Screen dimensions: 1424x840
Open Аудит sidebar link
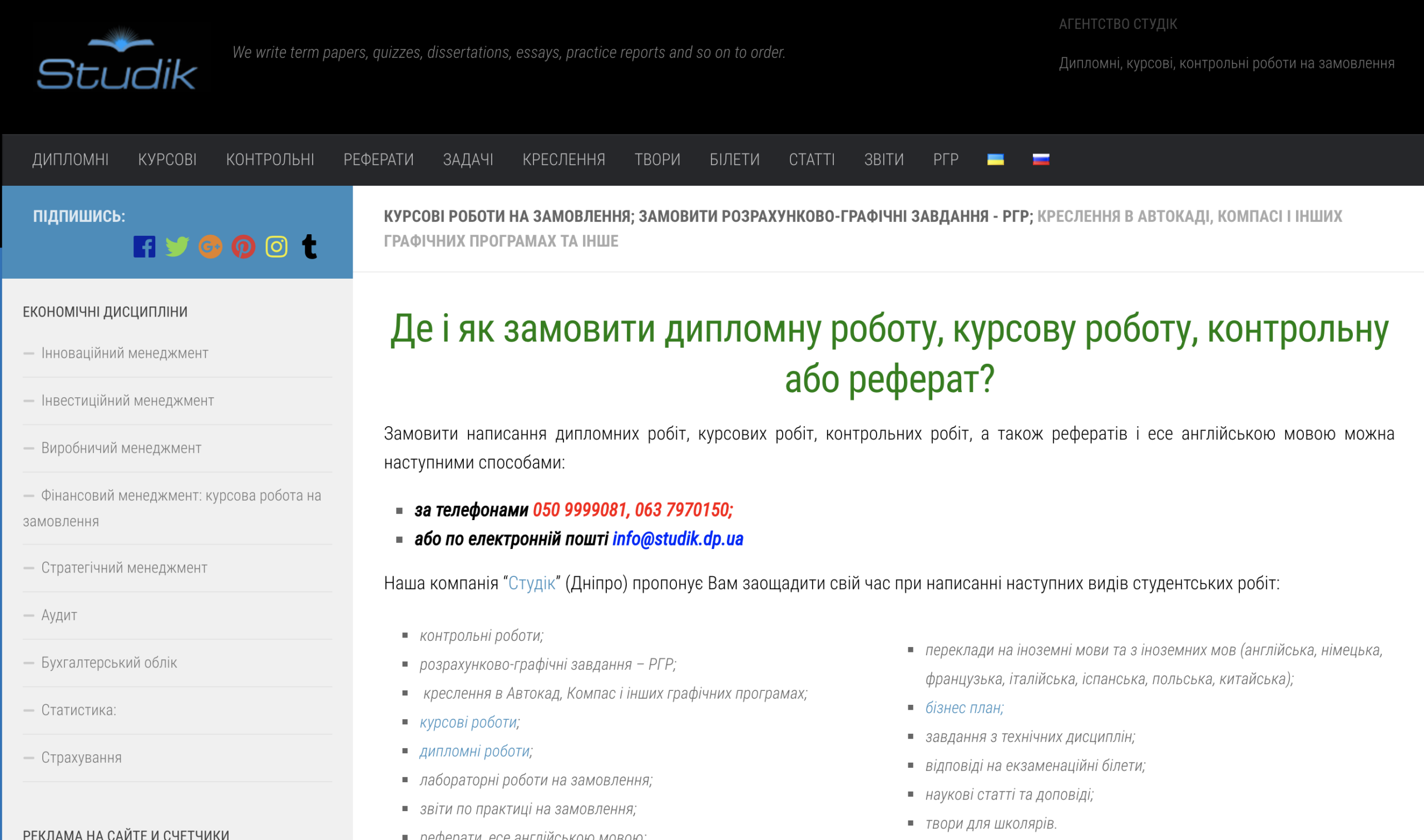click(59, 615)
